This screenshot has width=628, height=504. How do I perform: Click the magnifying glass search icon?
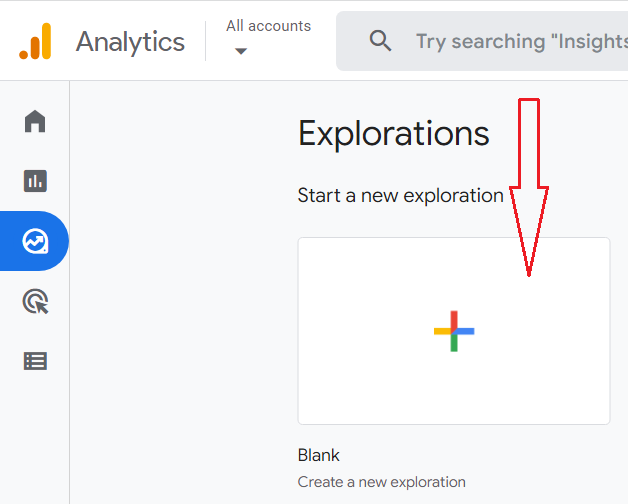380,41
